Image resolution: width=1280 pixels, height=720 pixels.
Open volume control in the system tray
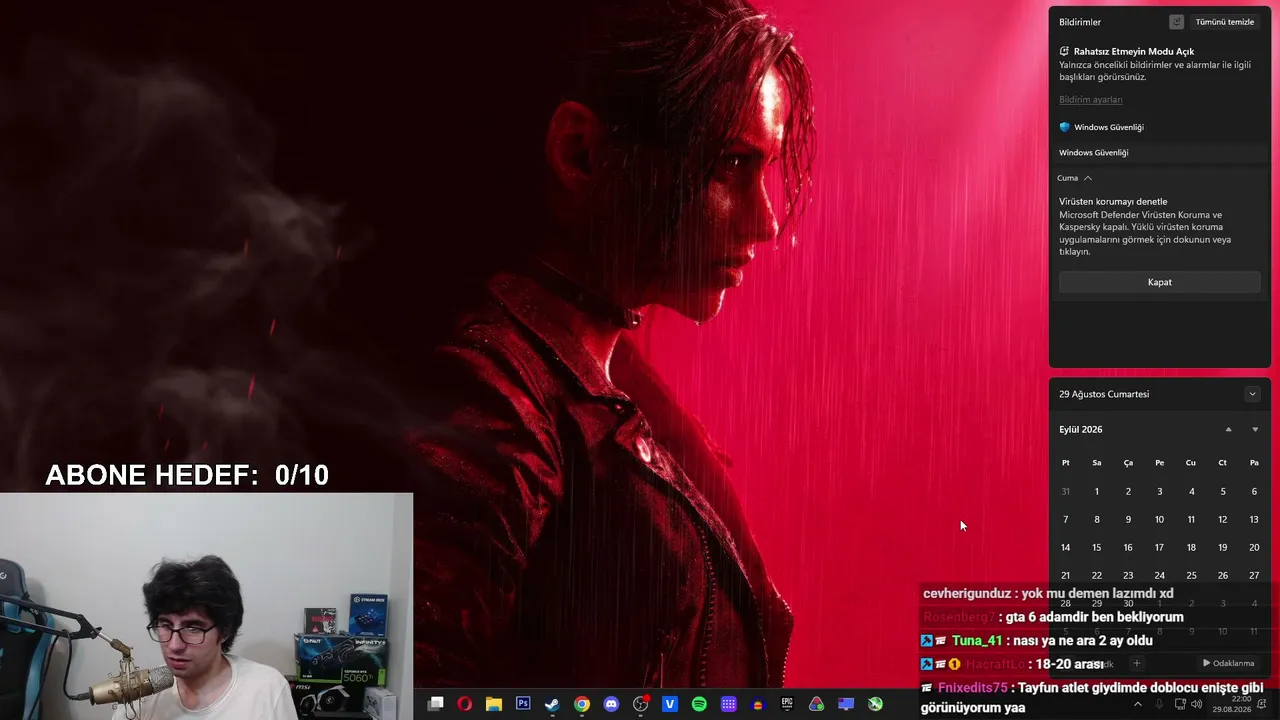click(1197, 704)
